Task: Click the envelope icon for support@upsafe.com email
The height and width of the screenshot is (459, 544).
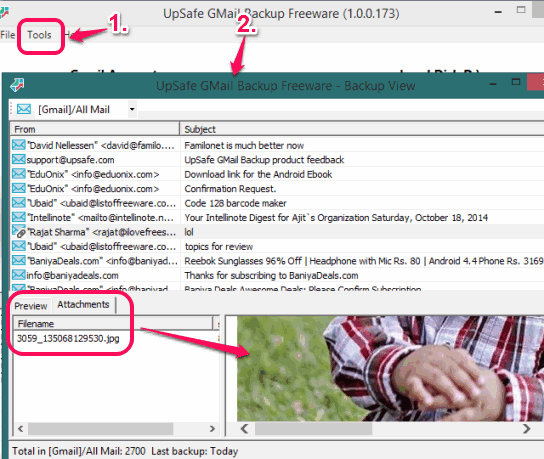Action: [x=19, y=160]
